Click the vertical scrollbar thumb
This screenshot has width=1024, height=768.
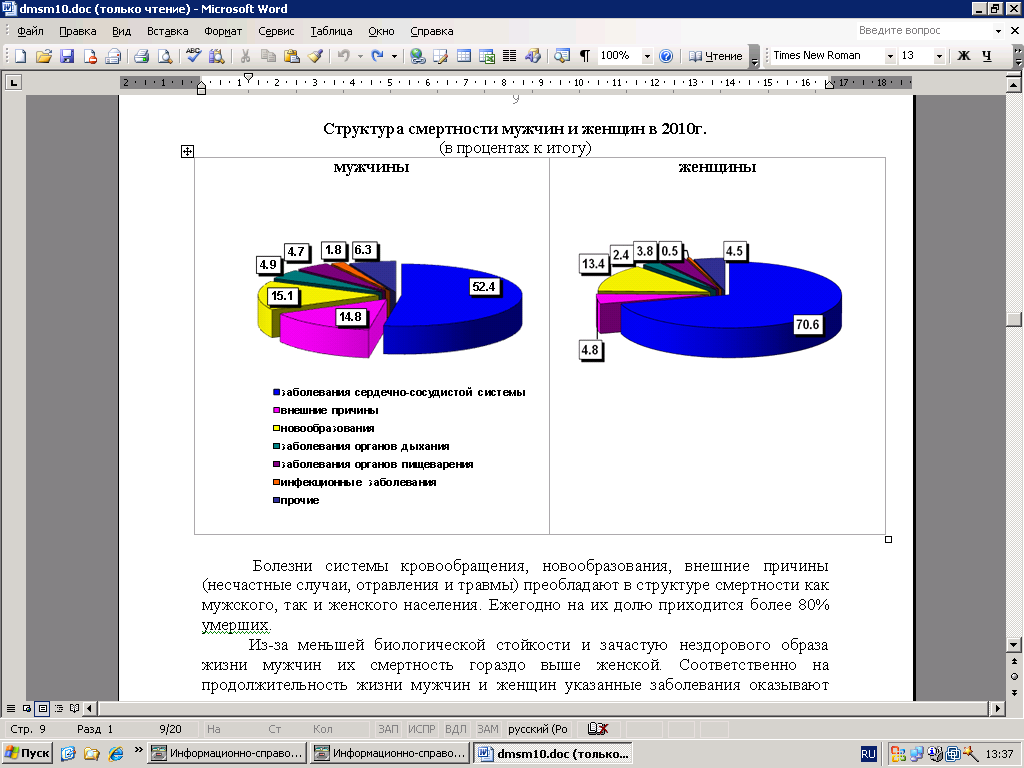tap(1014, 319)
